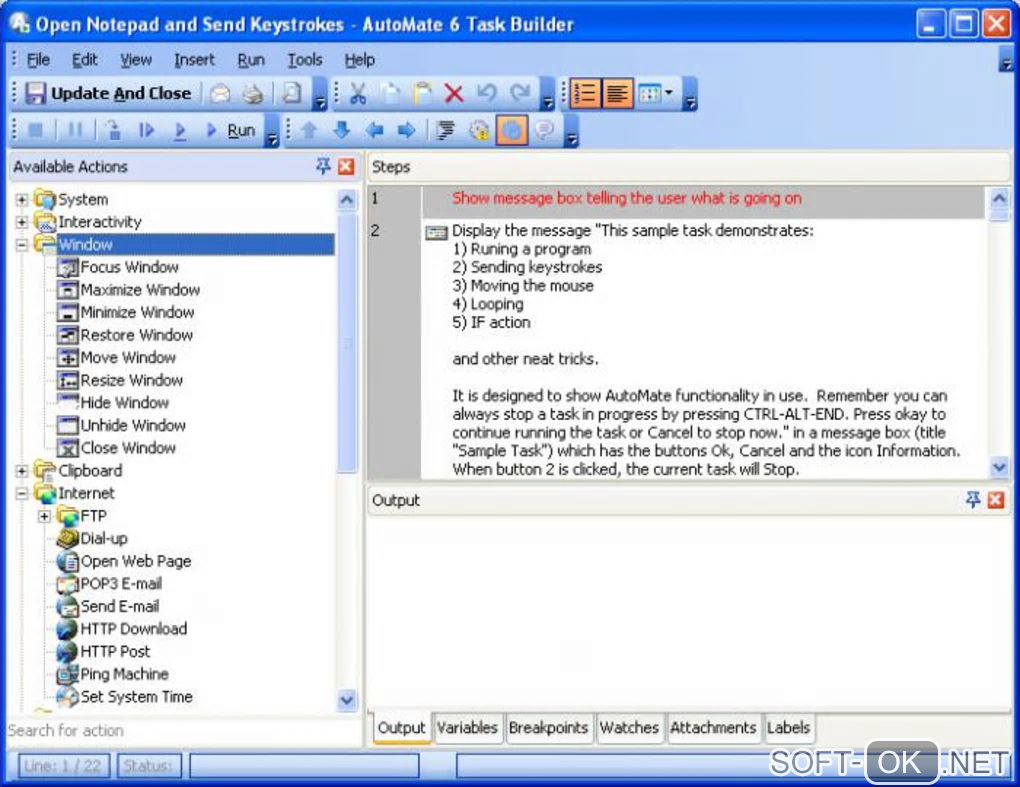Expand the Clipboard folder node
The height and width of the screenshot is (787, 1020).
click(x=21, y=471)
